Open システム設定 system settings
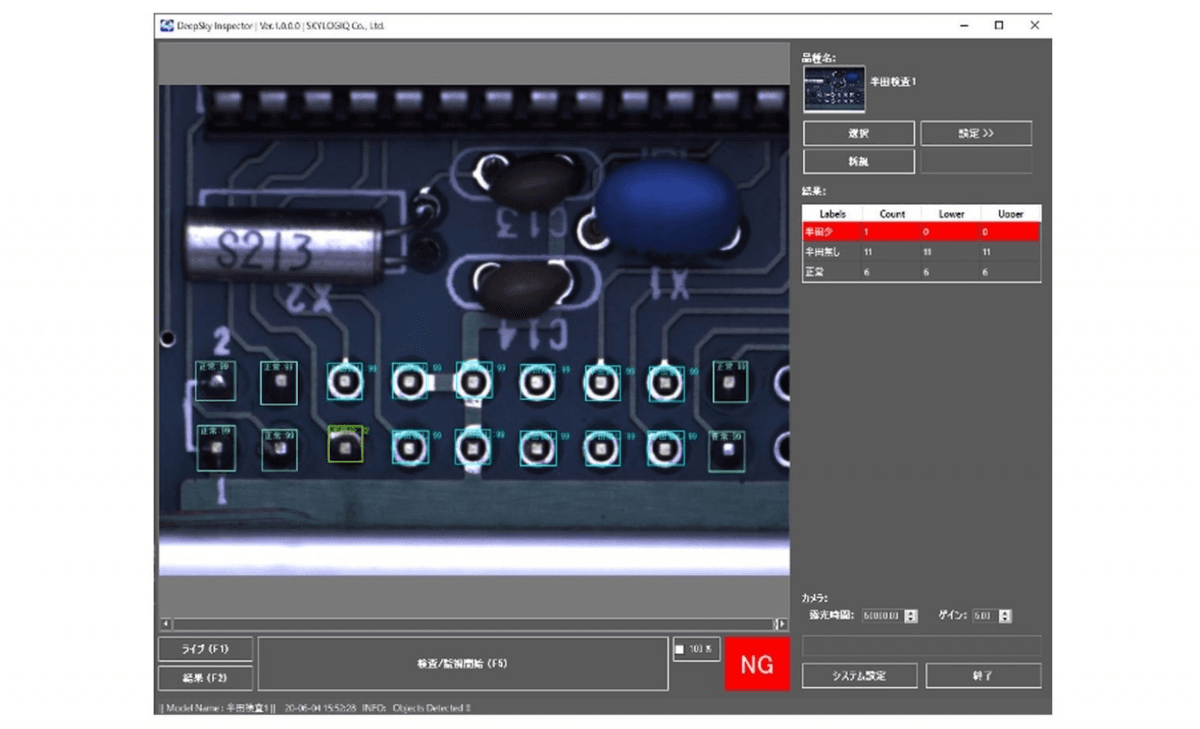This screenshot has height=729, width=1200. click(x=859, y=675)
